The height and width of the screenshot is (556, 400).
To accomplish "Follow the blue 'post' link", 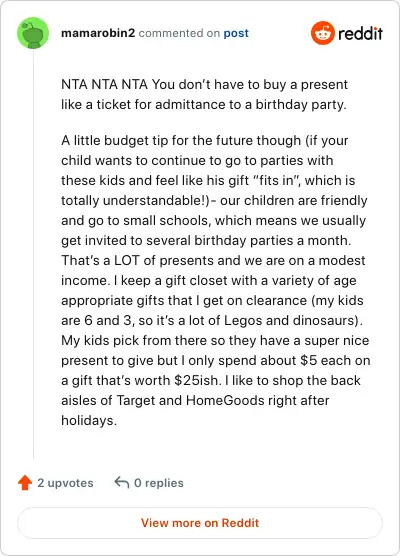I will 236,33.
